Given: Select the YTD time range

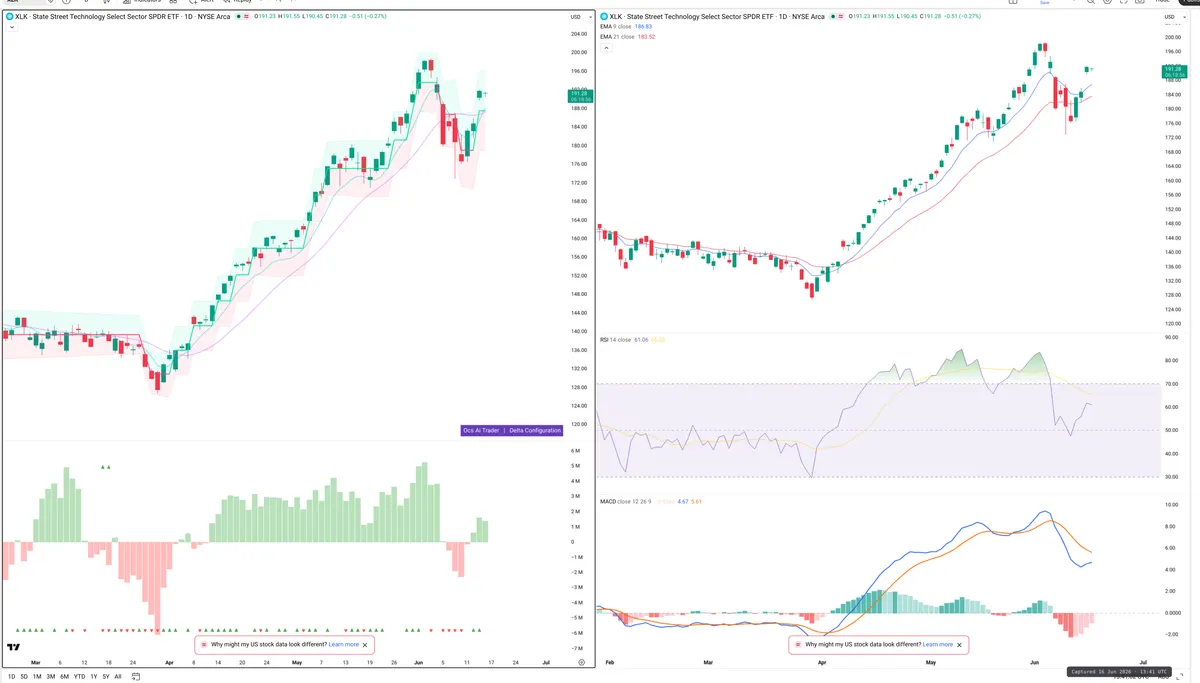Looking at the screenshot, I should click(79, 677).
